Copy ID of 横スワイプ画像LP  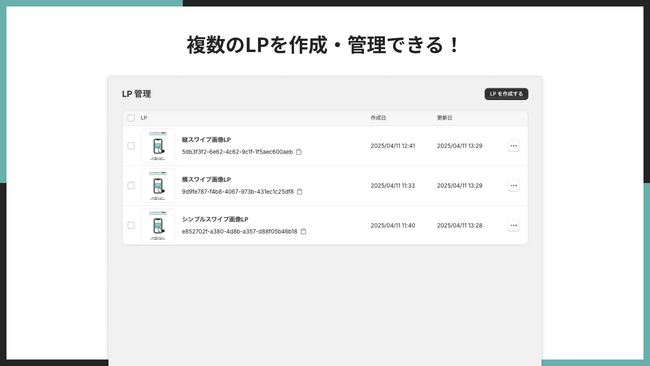pos(299,191)
